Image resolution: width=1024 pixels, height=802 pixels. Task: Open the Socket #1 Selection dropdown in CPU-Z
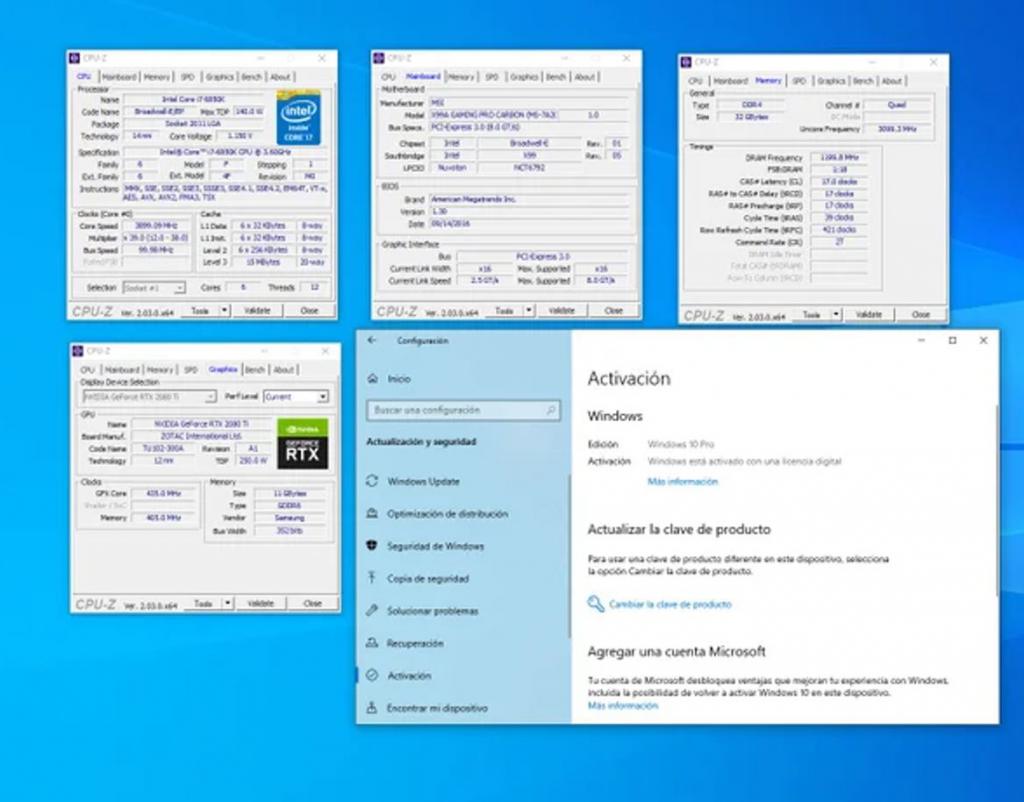coord(154,288)
